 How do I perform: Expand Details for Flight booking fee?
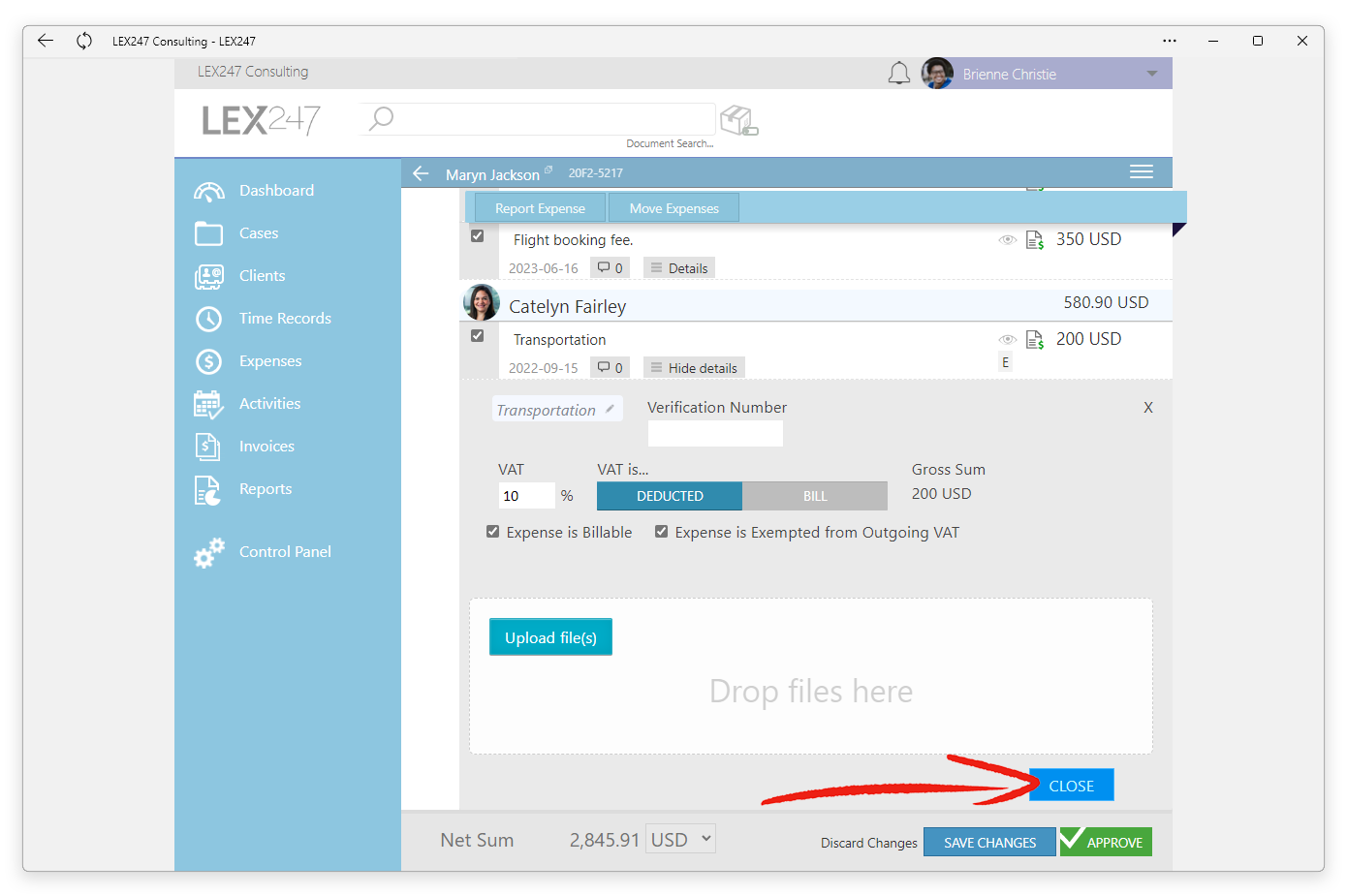pyautogui.click(x=679, y=268)
